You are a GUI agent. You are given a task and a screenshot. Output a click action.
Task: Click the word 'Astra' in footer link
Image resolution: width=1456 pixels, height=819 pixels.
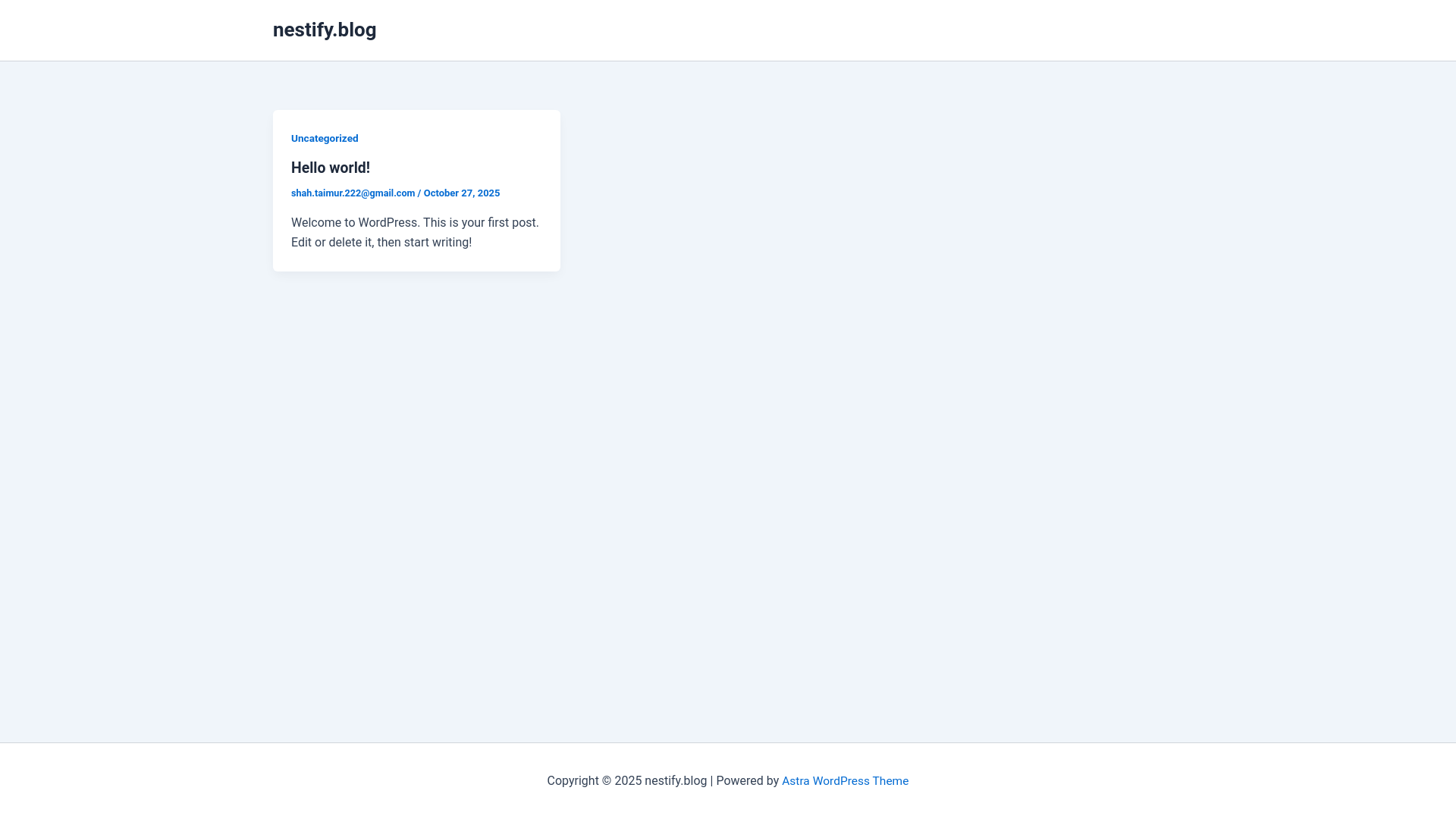[795, 781]
